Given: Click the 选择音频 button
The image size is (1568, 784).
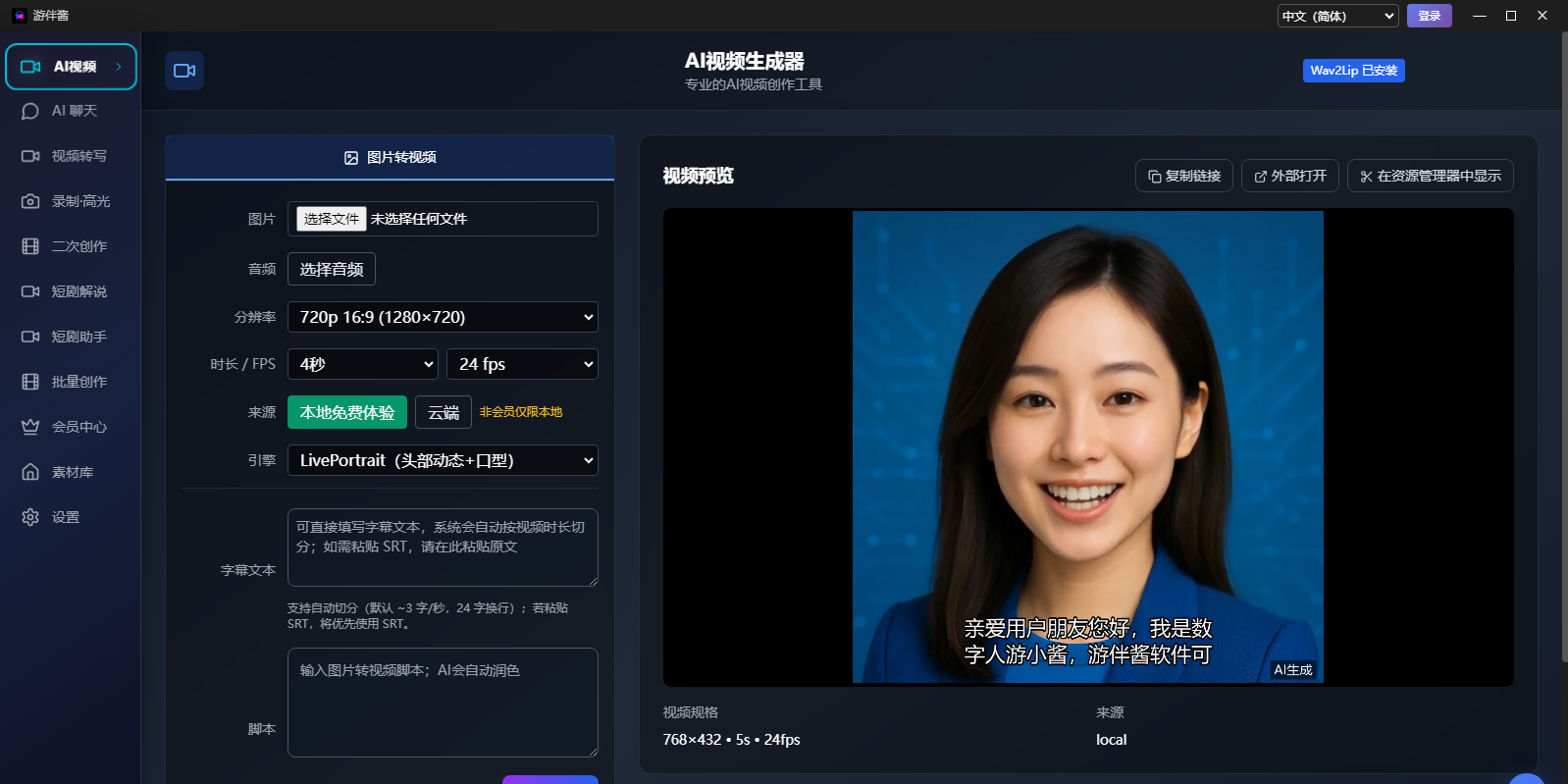Looking at the screenshot, I should [331, 269].
